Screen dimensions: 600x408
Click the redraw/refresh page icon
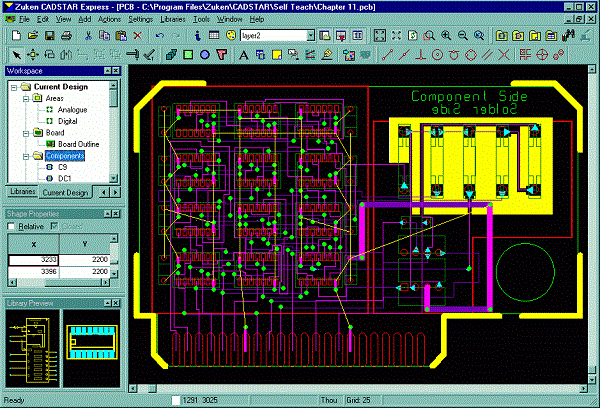point(412,36)
